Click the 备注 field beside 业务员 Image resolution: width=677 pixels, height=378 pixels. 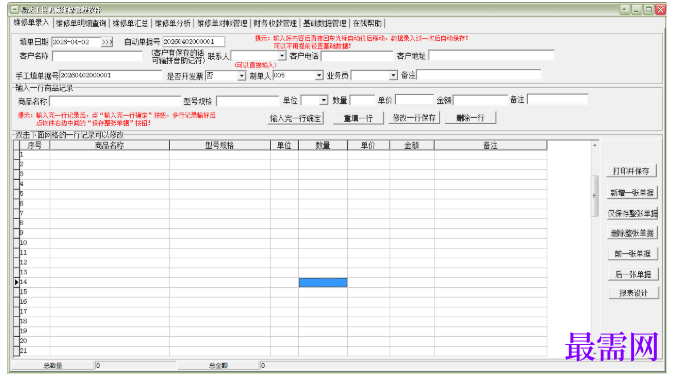pyautogui.click(x=478, y=75)
